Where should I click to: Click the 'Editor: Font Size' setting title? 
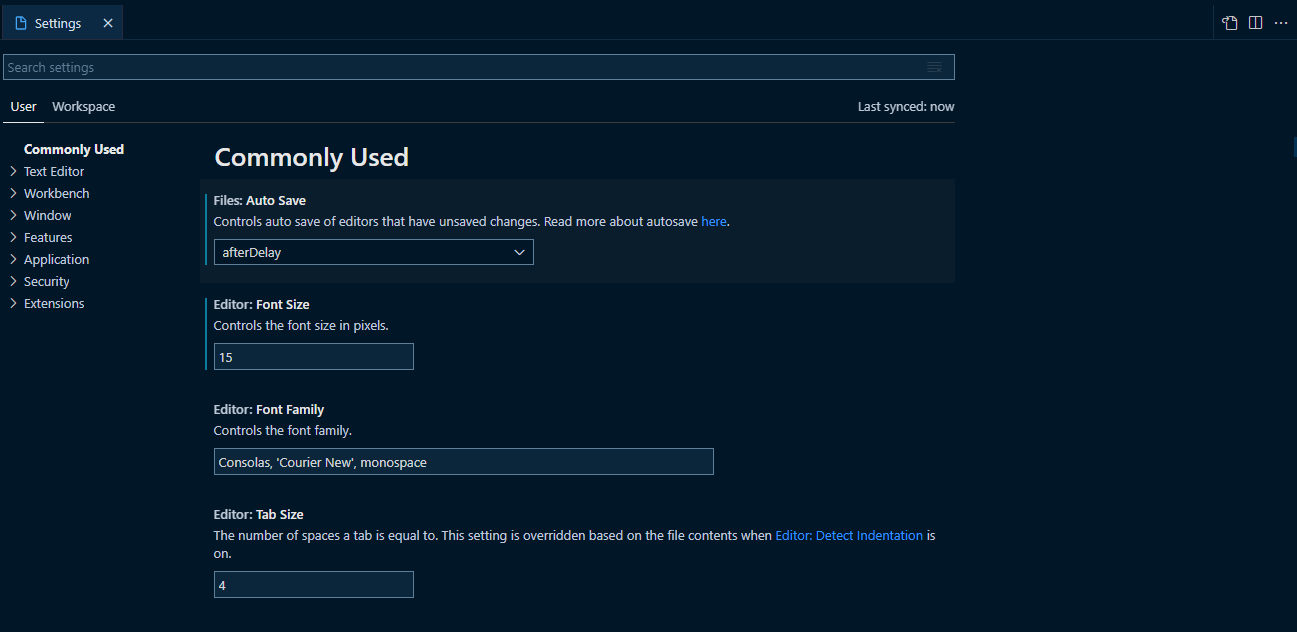tap(262, 304)
